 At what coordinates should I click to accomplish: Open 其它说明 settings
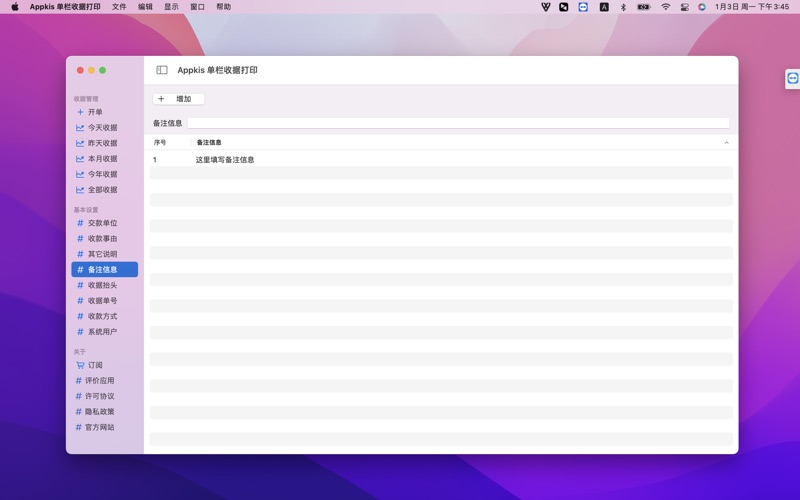click(105, 254)
